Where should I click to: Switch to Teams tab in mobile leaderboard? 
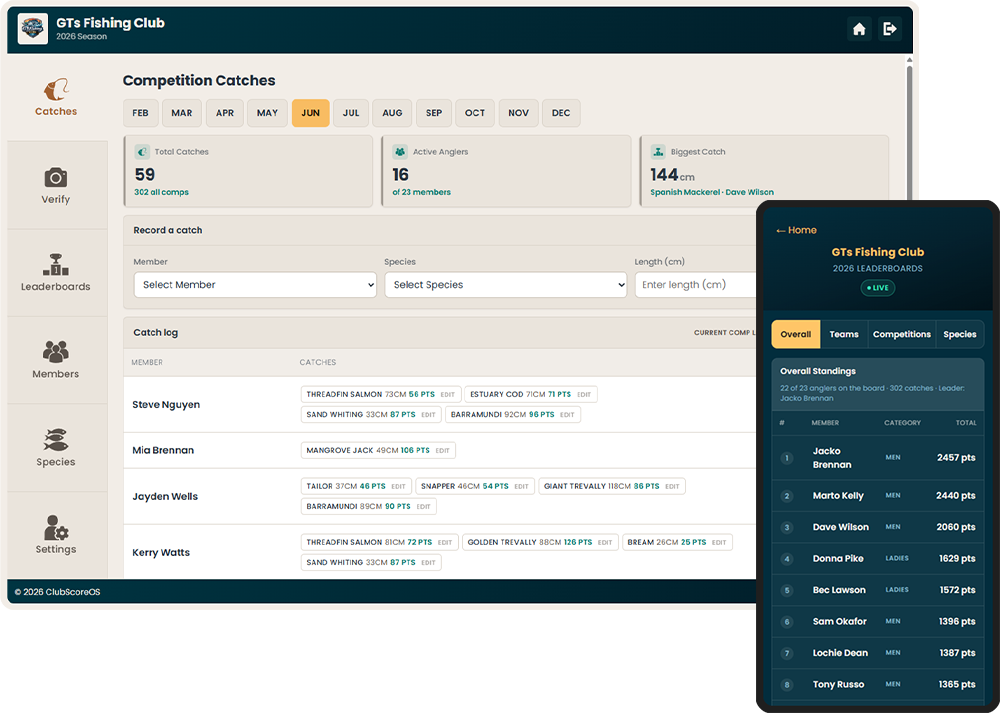pyautogui.click(x=844, y=334)
